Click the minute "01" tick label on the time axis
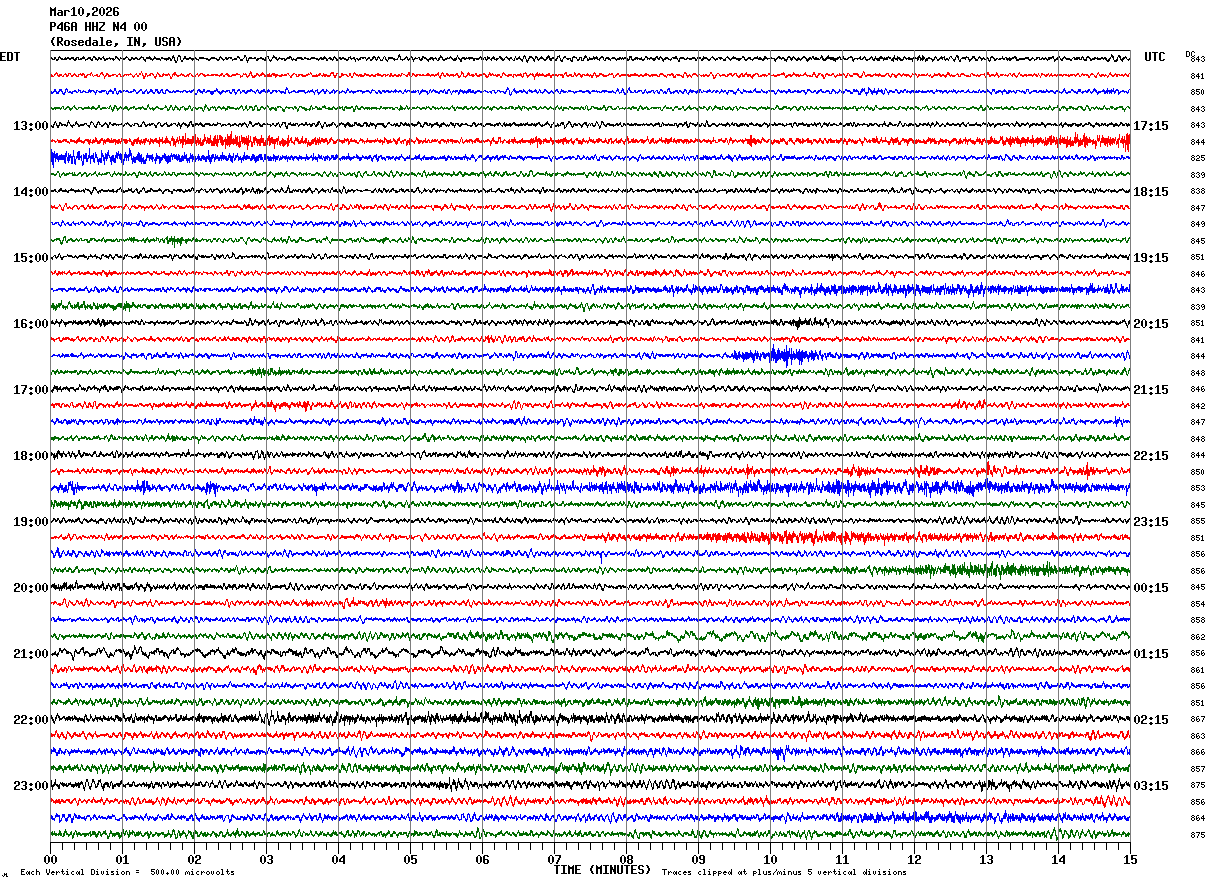The height and width of the screenshot is (886, 1210). click(122, 860)
